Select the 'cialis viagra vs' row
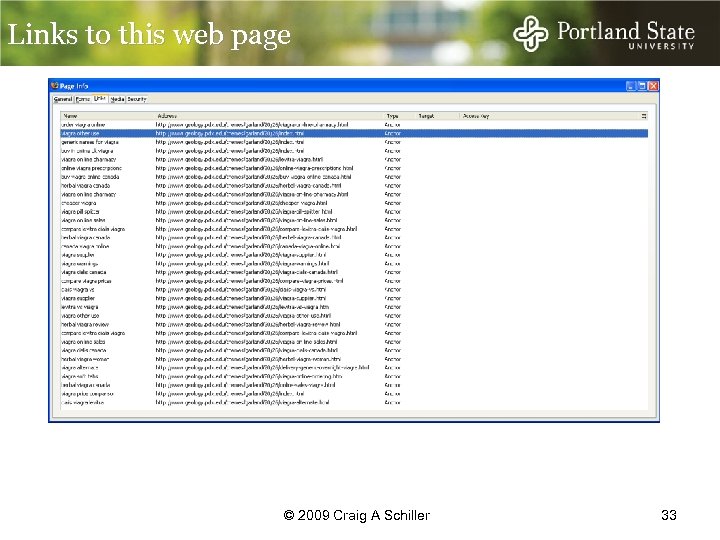 pos(354,290)
